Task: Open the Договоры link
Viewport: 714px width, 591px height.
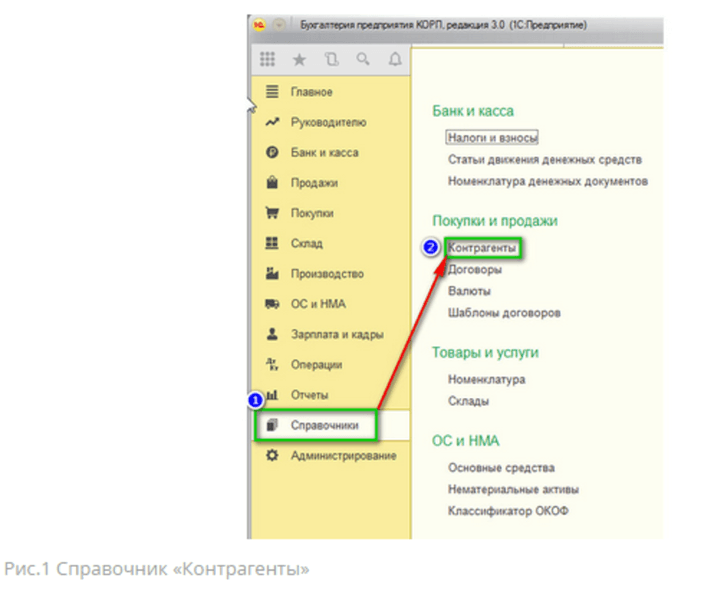Action: [x=475, y=270]
